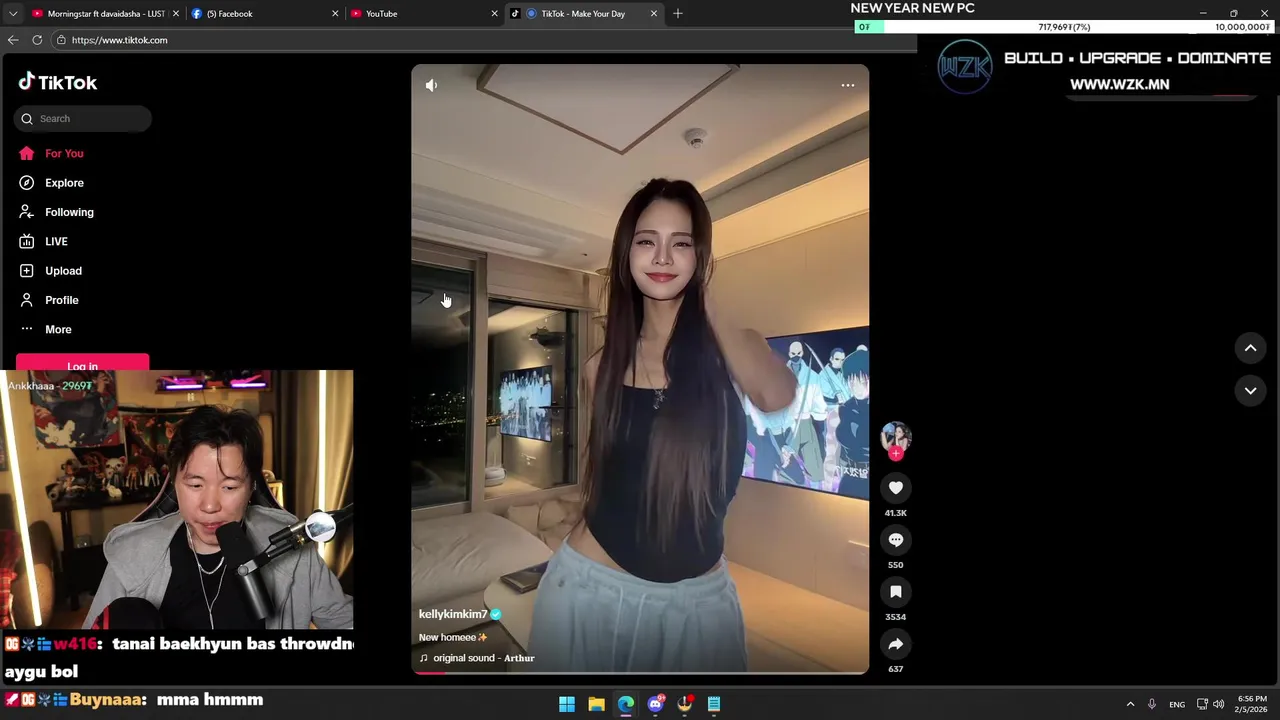
Task: Close the YouTube tab
Action: pos(494,13)
